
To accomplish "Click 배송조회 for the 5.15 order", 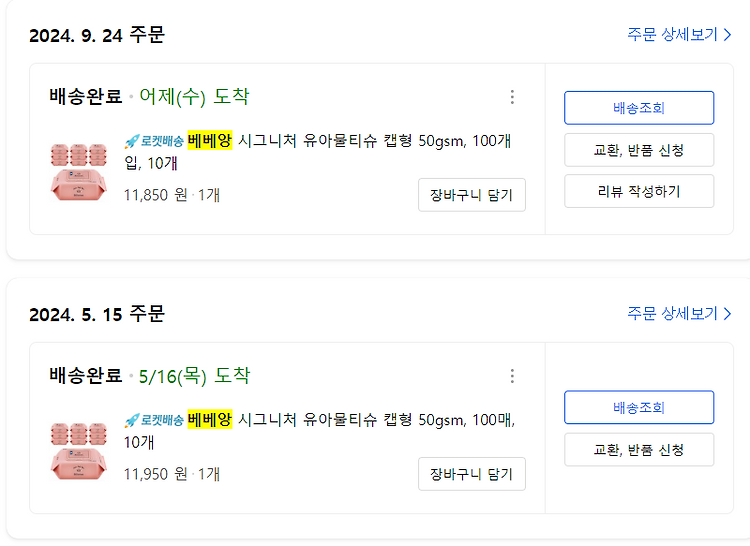I will (x=639, y=407).
